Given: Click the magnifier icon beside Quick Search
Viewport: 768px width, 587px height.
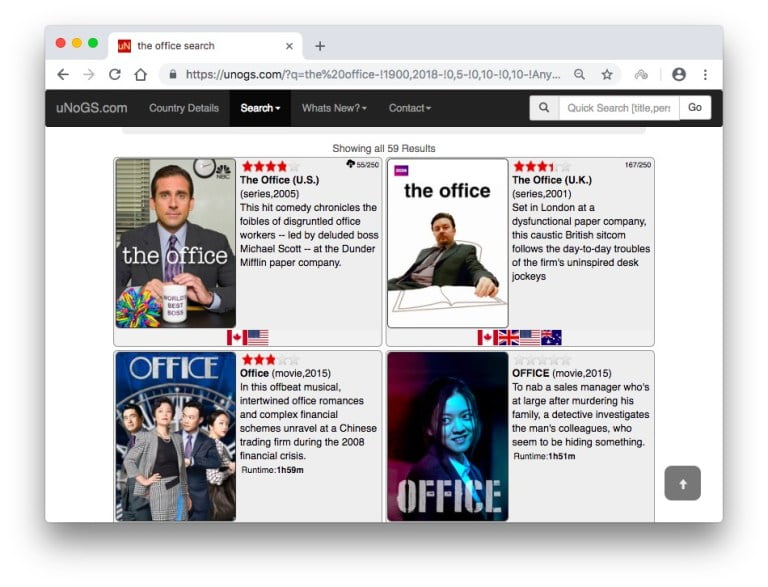Looking at the screenshot, I should pyautogui.click(x=544, y=108).
